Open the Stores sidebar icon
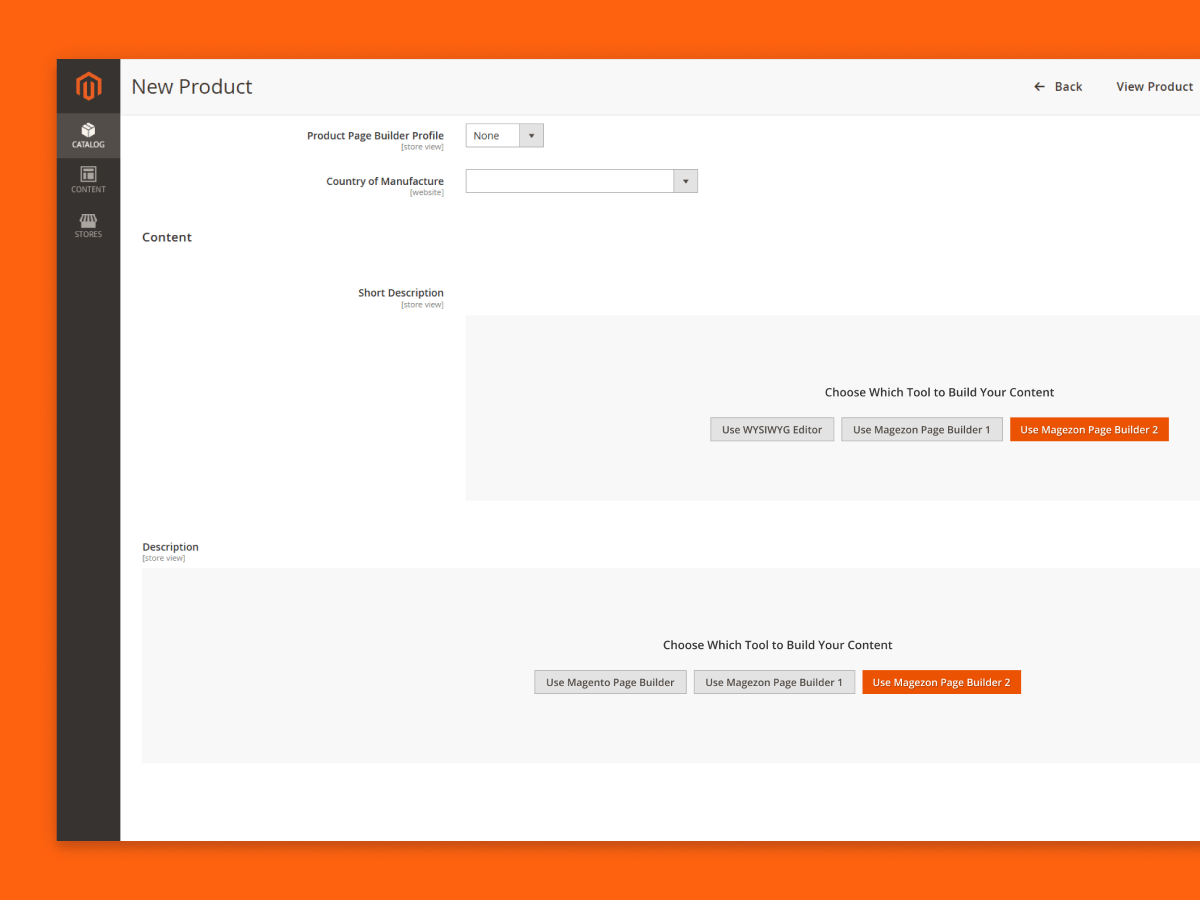The image size is (1200, 900). click(88, 220)
